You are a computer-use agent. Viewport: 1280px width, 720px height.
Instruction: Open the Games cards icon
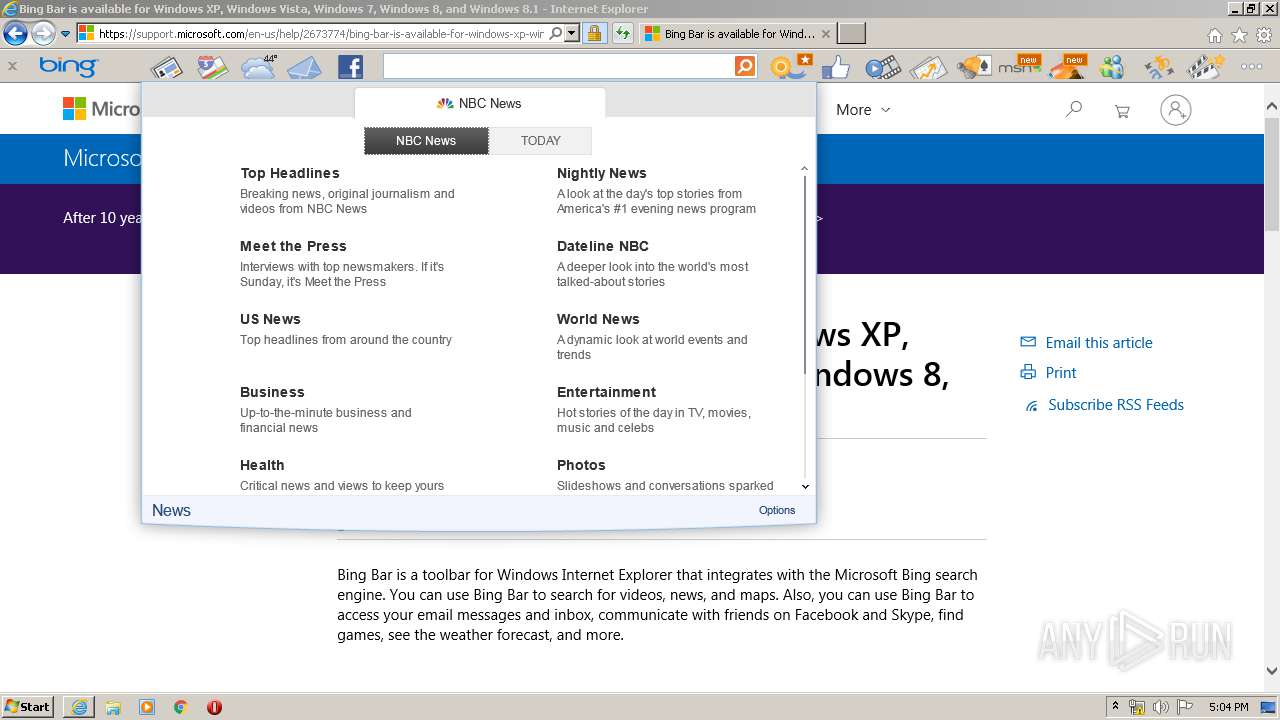[973, 67]
